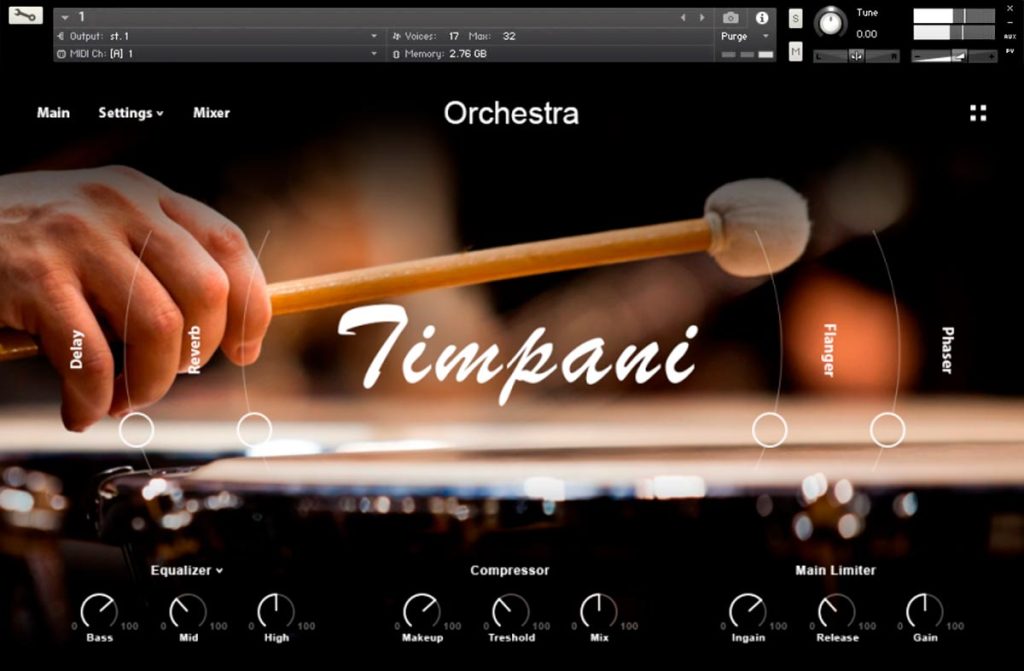Viewport: 1024px width, 671px height.
Task: Select next instrument with right arrow
Action: point(702,18)
